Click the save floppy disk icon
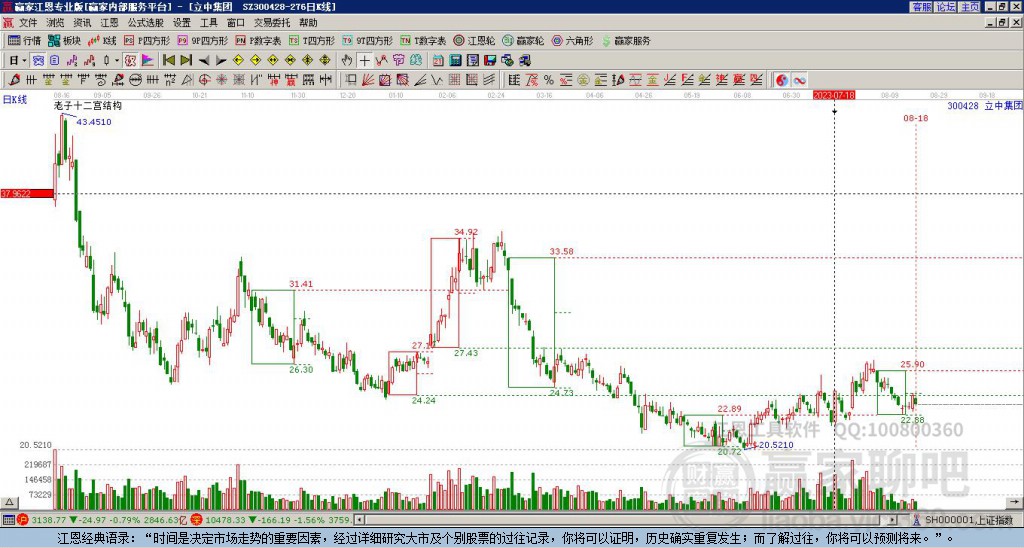 pos(489,60)
